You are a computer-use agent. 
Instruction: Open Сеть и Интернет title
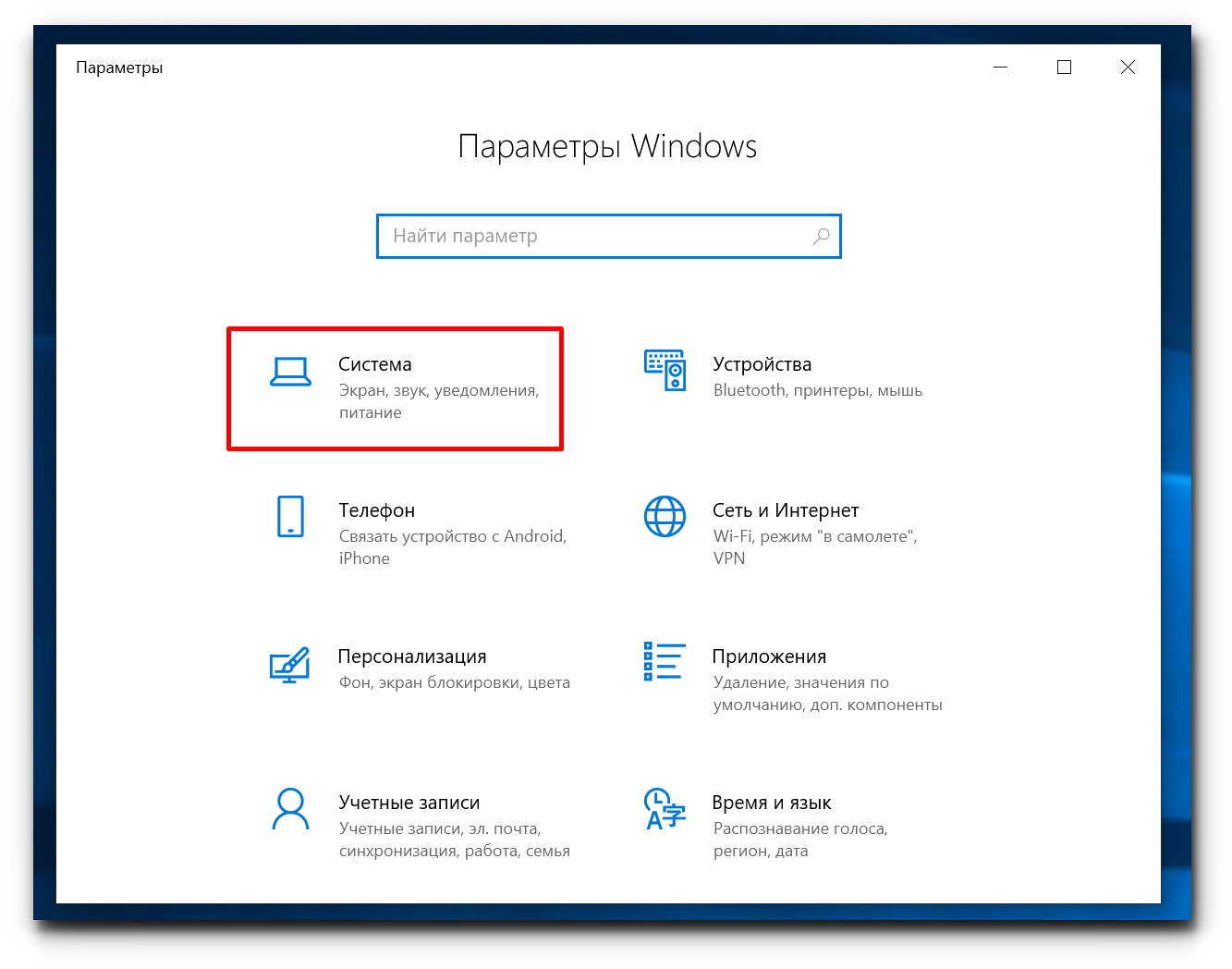pos(786,510)
